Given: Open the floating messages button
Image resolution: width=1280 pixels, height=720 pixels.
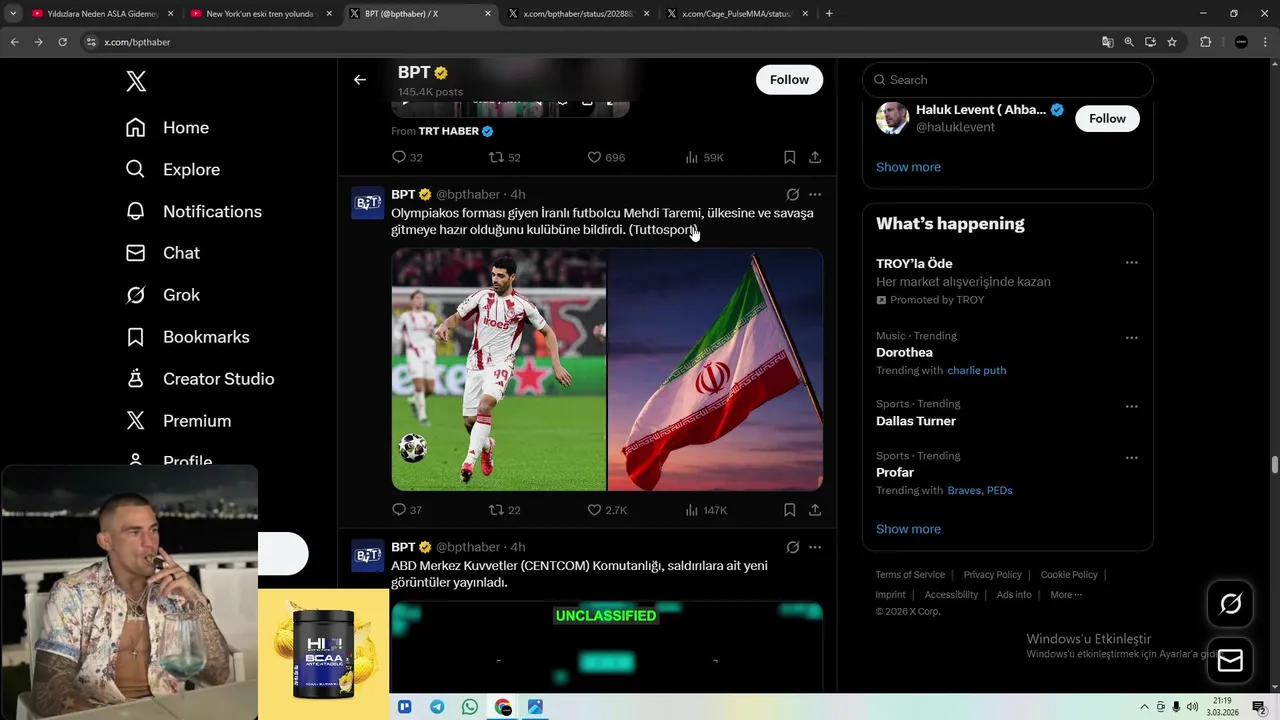Looking at the screenshot, I should (1230, 661).
